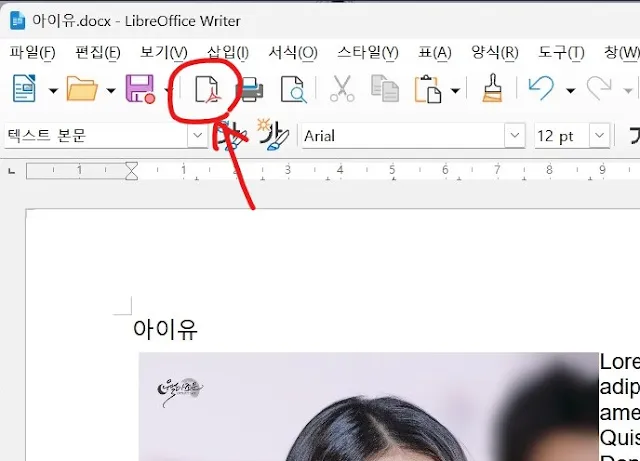Viewport: 640px width, 461px height.
Task: Click the ruler indent hourglass marker
Action: pos(131,171)
